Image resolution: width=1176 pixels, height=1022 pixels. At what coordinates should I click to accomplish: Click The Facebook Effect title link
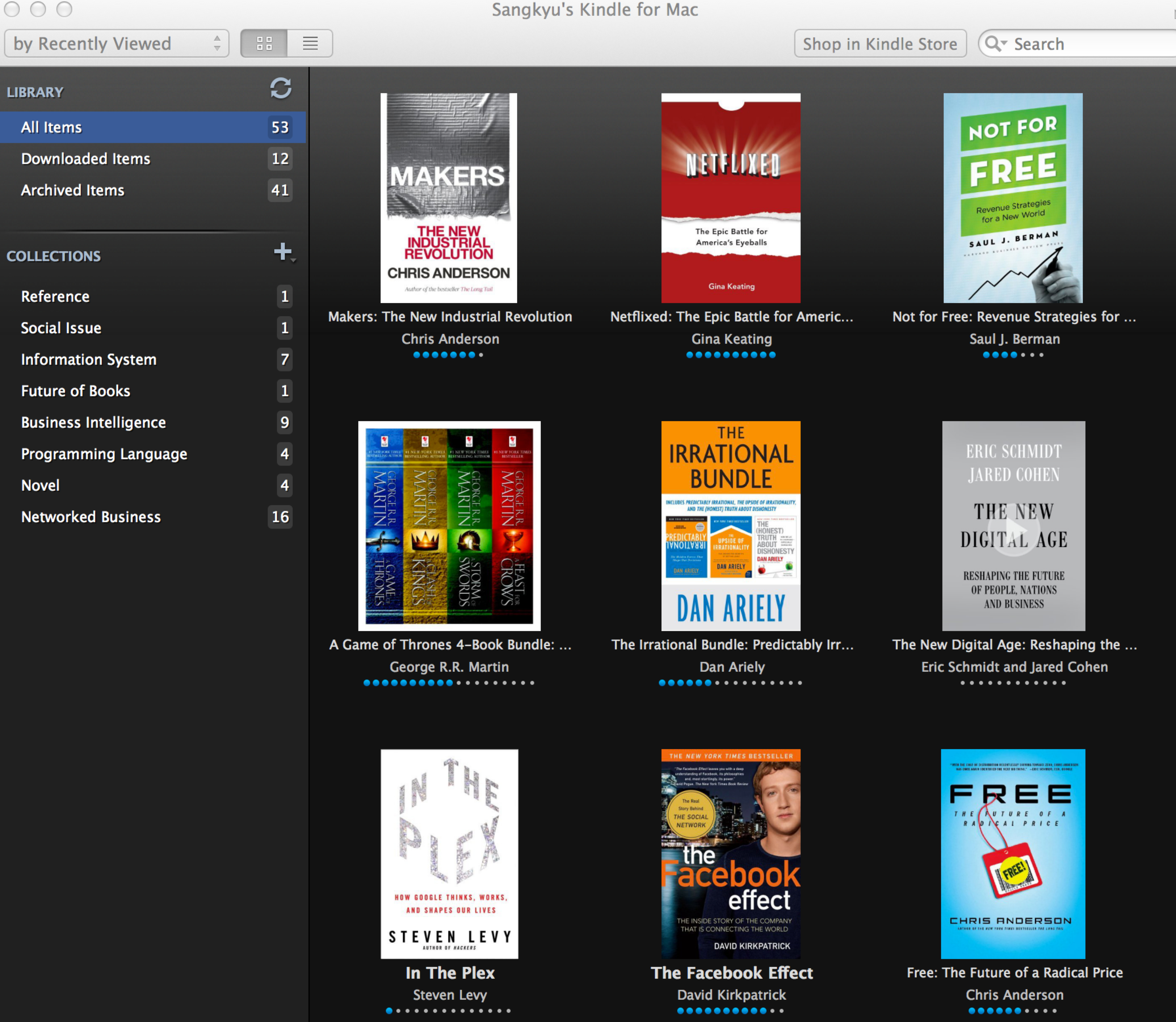click(731, 972)
